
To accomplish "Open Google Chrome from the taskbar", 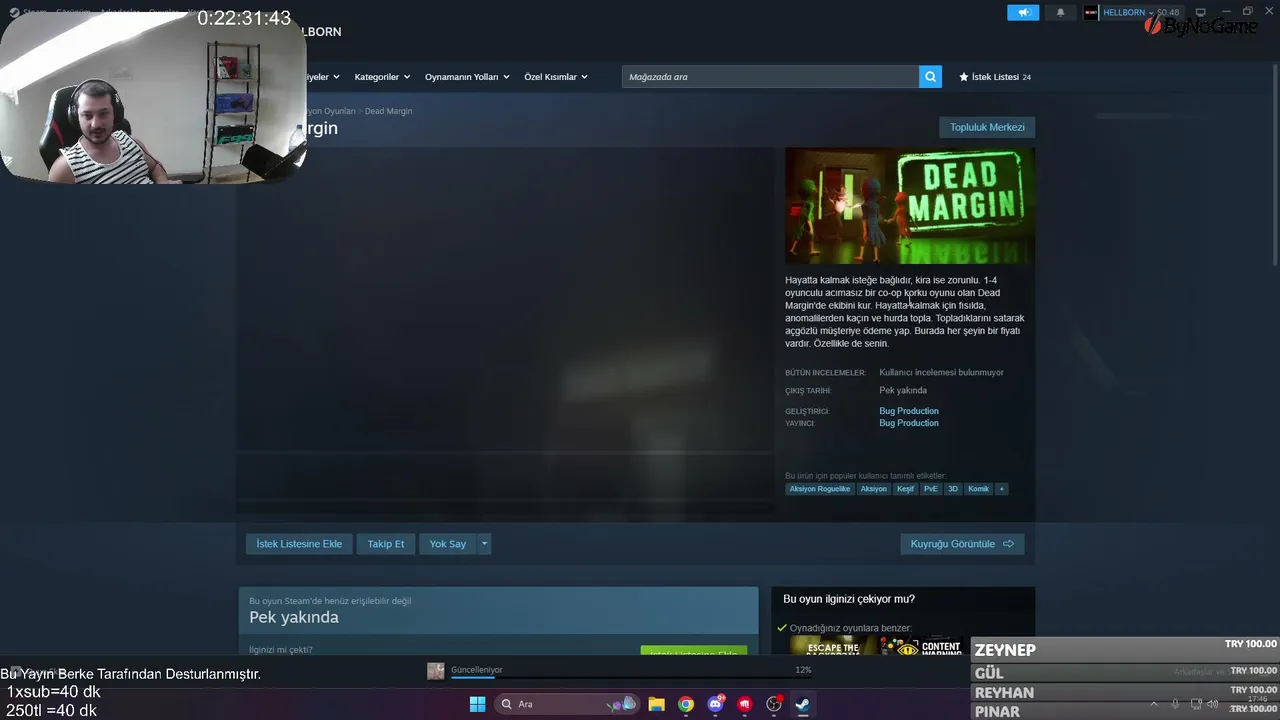I will point(686,704).
